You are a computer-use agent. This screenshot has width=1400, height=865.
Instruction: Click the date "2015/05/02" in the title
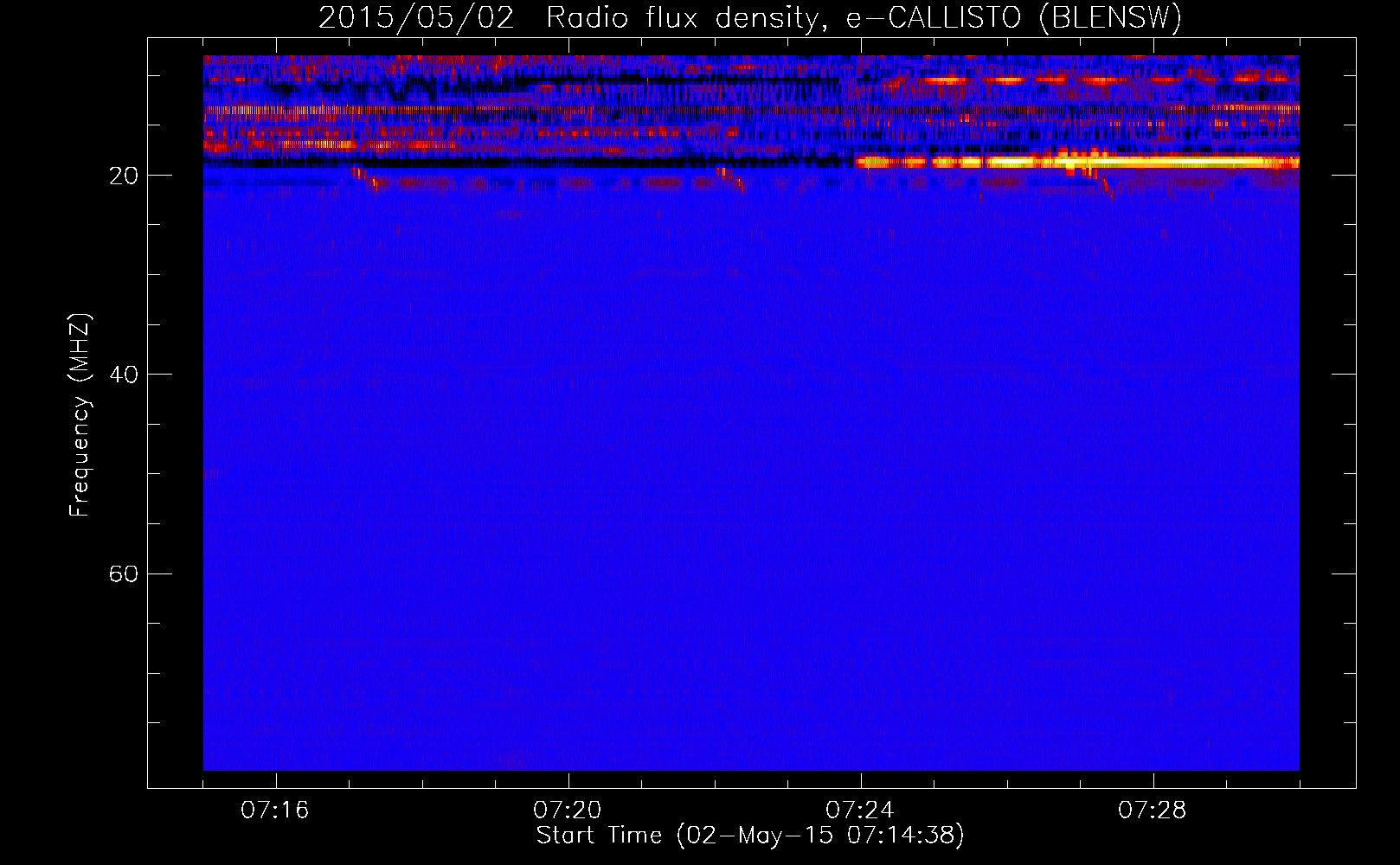coord(416,18)
